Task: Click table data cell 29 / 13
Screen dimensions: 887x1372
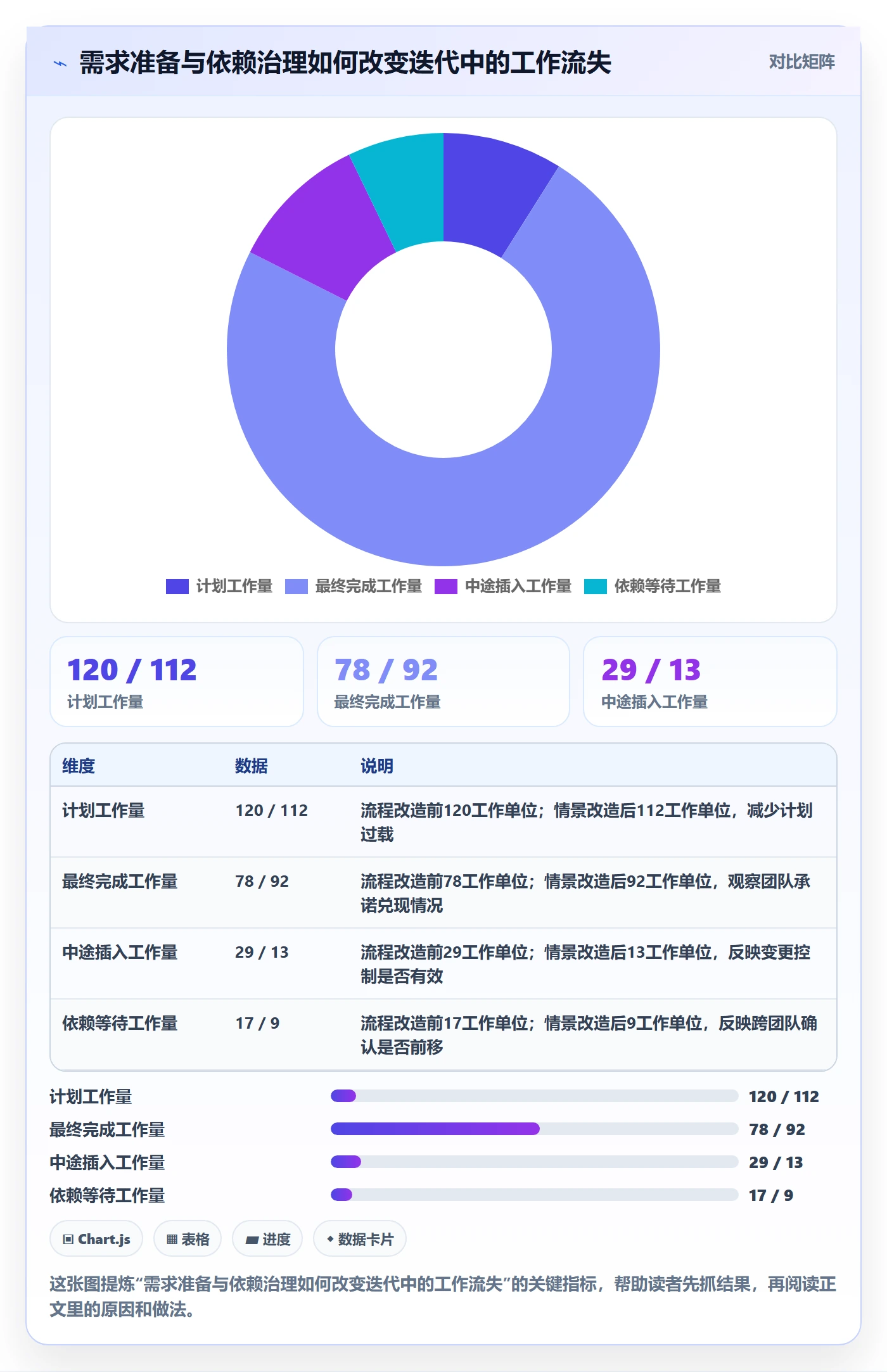Action: pos(262,953)
